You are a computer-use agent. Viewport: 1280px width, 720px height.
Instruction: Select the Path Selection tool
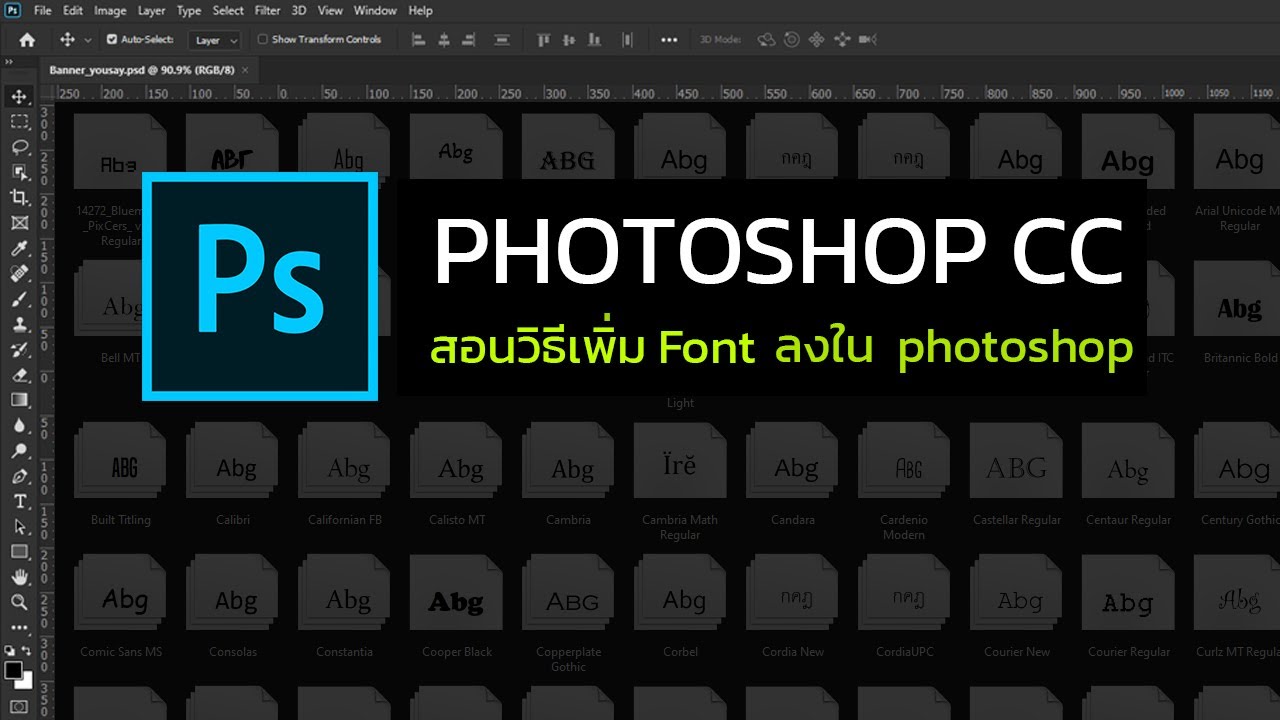pyautogui.click(x=19, y=526)
